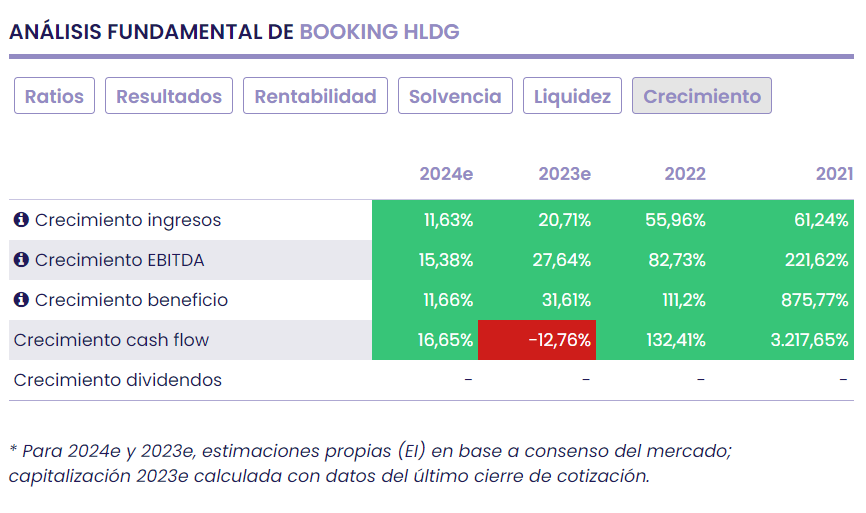Show the Solvencia tab
Image resolution: width=866 pixels, height=513 pixels.
coord(455,96)
